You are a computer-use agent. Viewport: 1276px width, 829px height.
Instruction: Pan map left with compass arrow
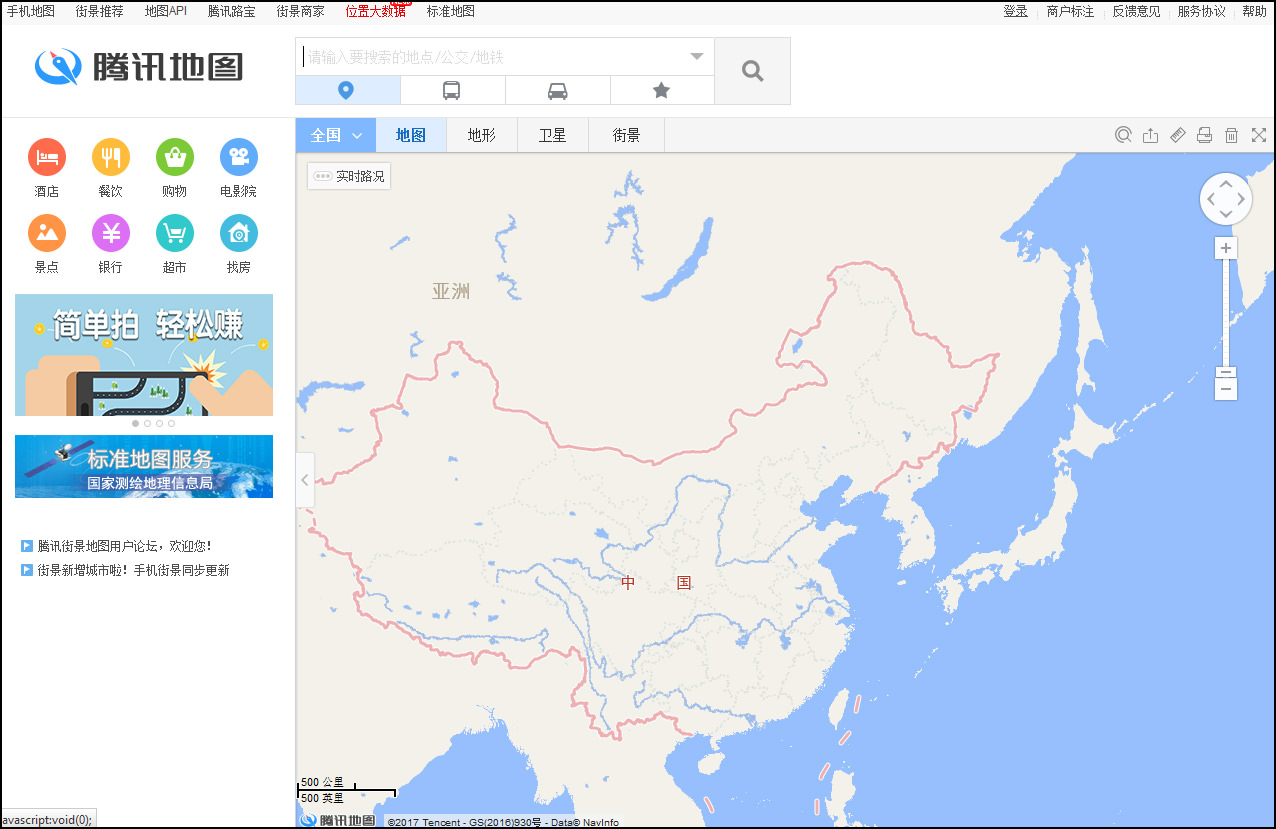[1210, 199]
